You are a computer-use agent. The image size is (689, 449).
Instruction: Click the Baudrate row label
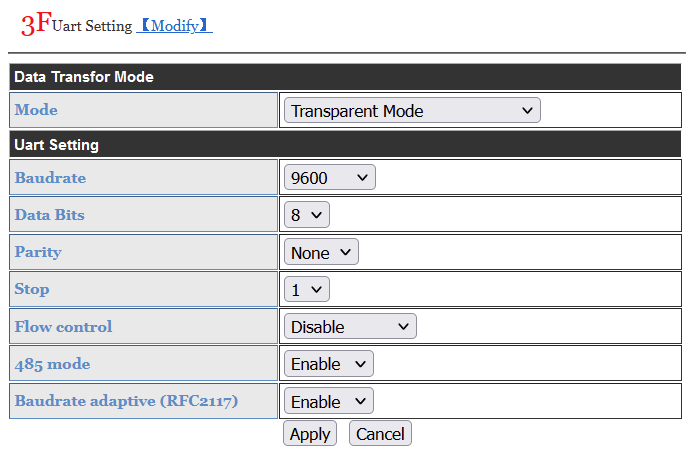50,178
